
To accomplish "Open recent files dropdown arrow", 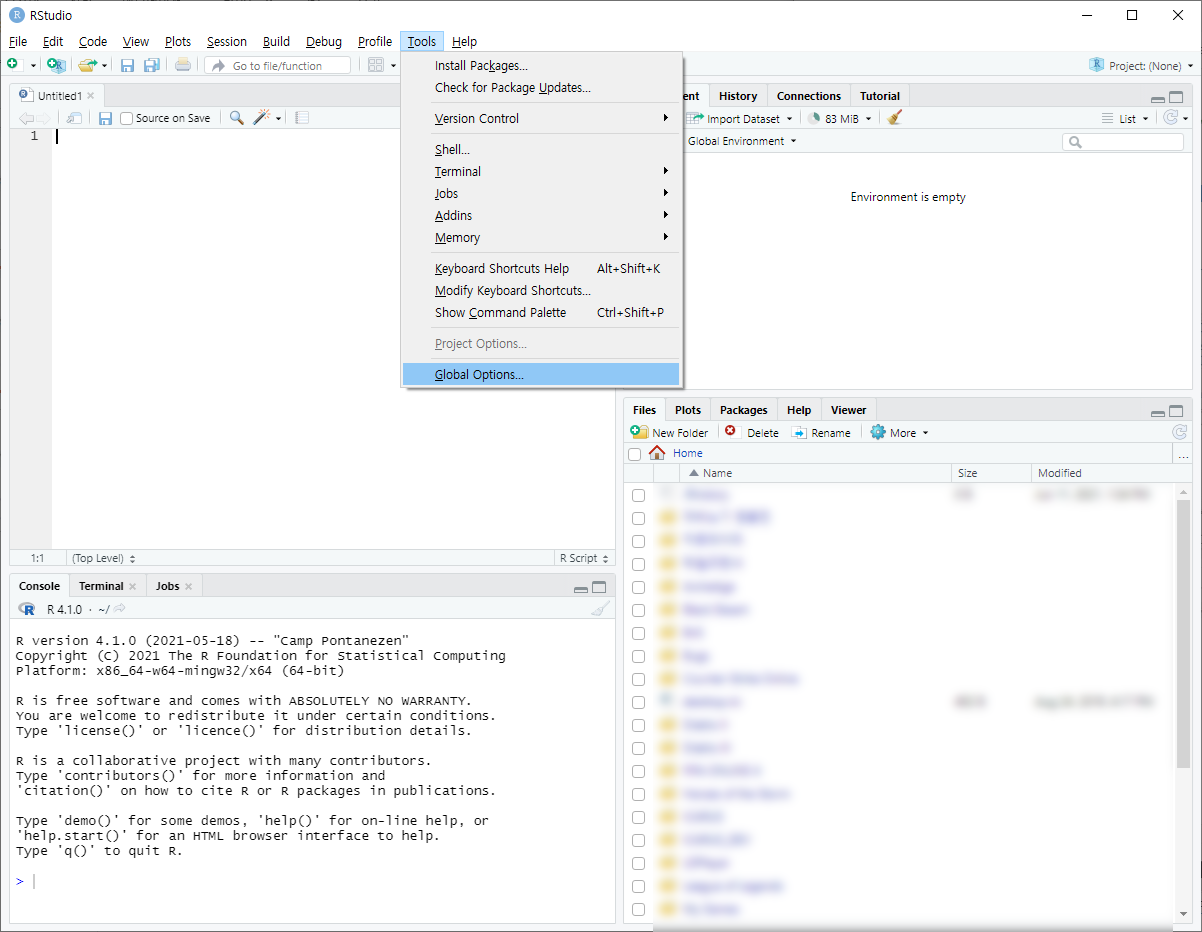I will click(104, 66).
